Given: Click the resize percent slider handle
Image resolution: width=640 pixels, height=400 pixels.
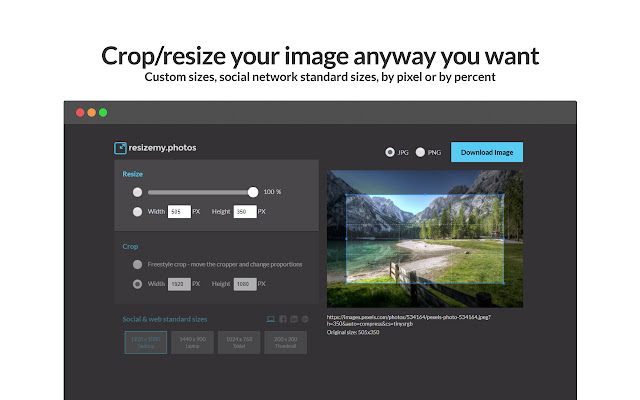Looking at the screenshot, I should [x=253, y=192].
